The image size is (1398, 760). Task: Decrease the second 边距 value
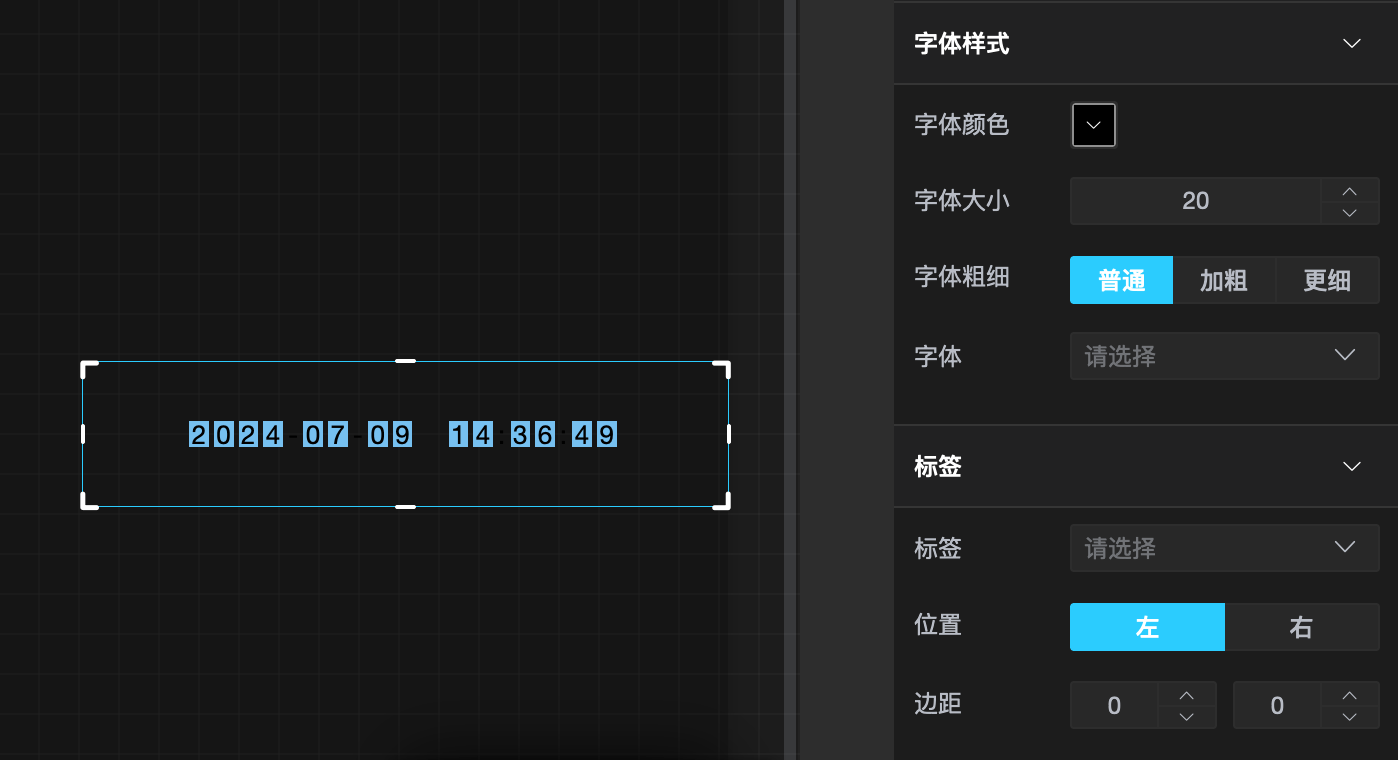1350,717
